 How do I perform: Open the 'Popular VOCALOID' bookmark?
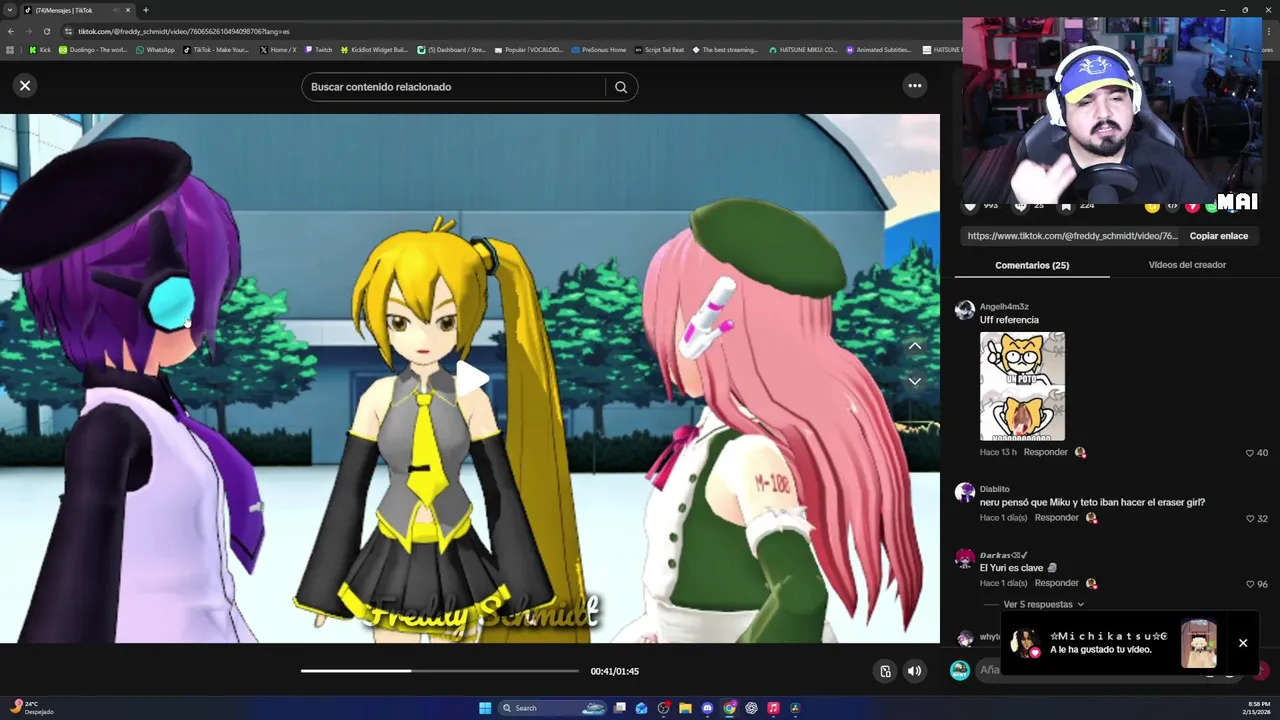coord(529,49)
